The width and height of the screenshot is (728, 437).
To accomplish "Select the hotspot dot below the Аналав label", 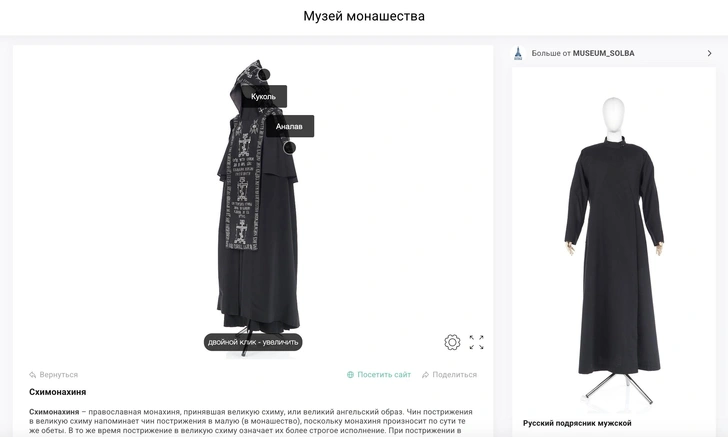I will point(289,148).
